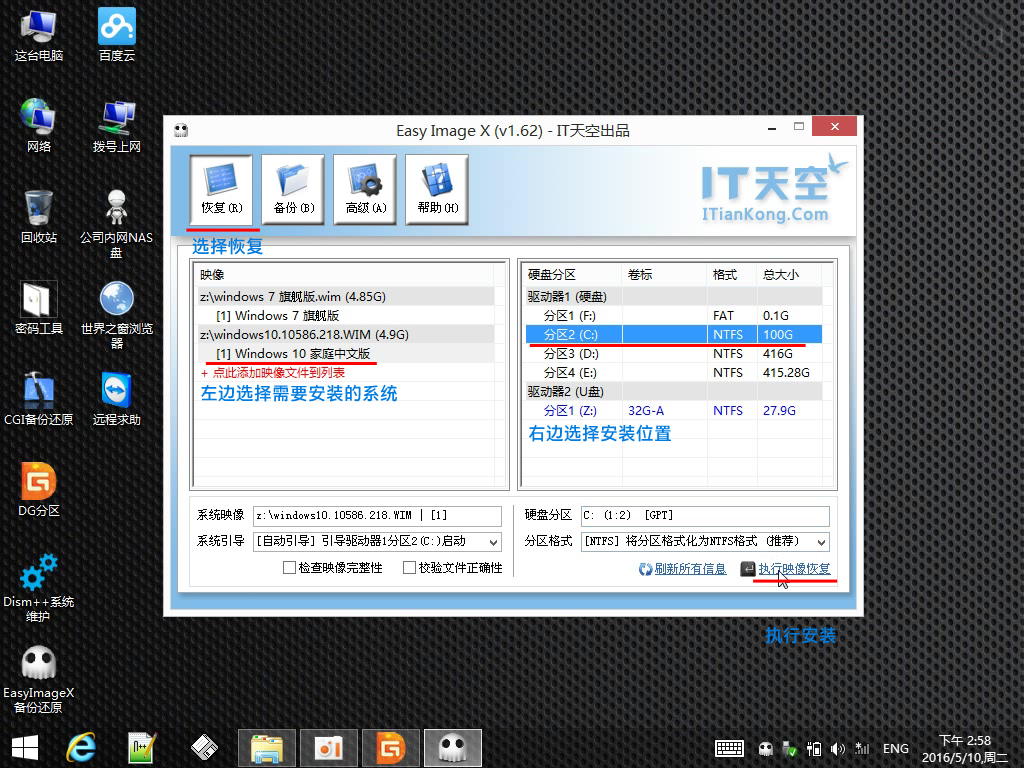The width and height of the screenshot is (1024, 768).
Task: Click the 驱动器2 (U盘) group row
Action: (673, 391)
